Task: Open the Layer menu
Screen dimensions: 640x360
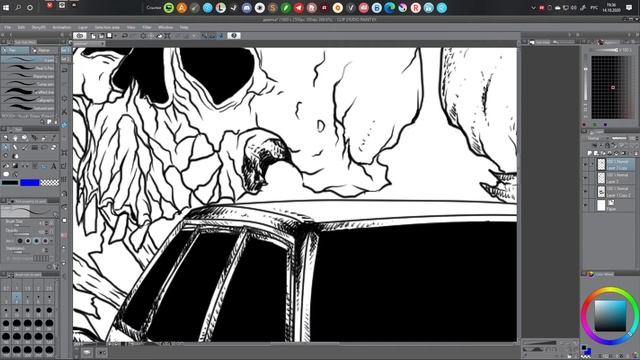Action: 83,27
